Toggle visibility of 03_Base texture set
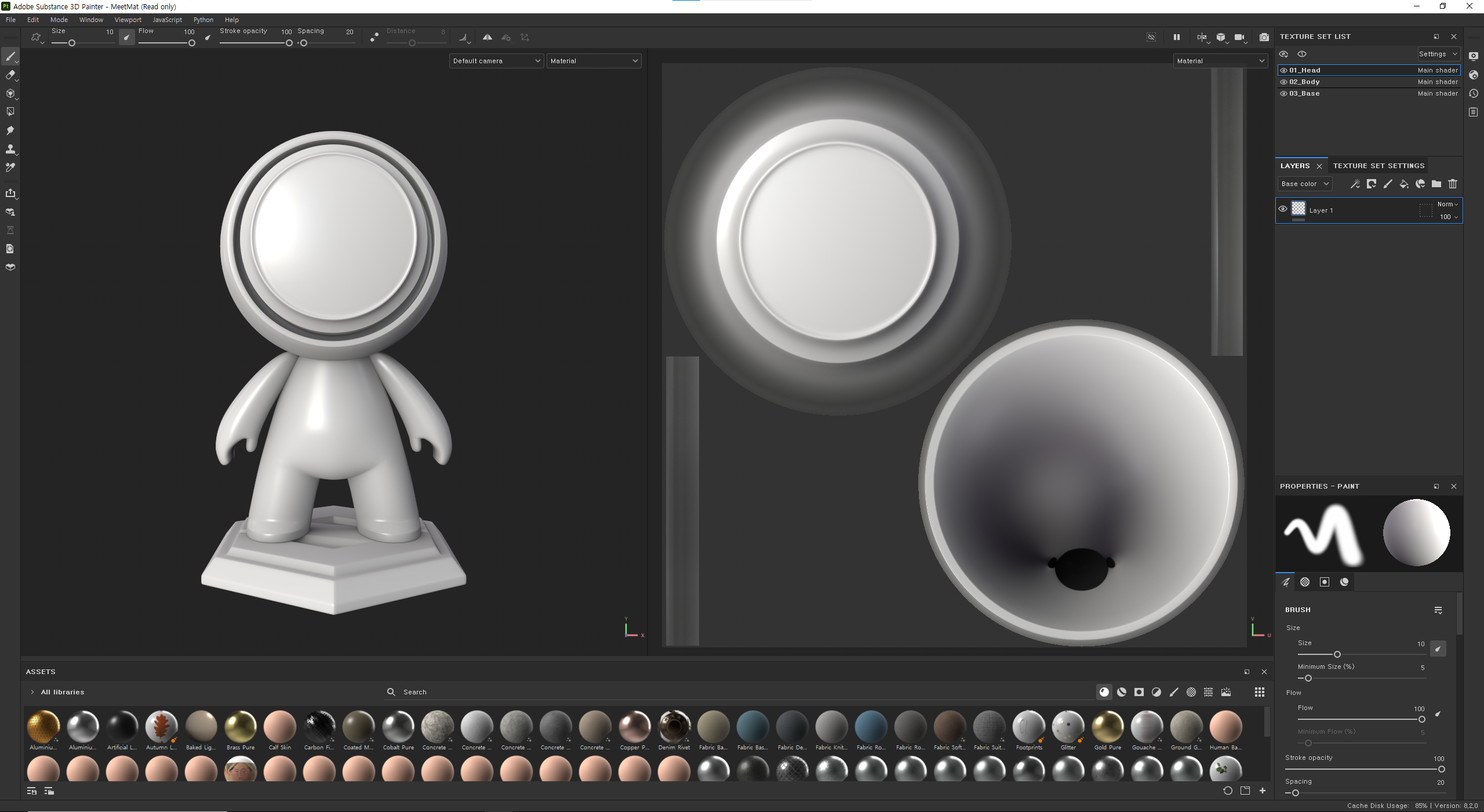 (1283, 93)
